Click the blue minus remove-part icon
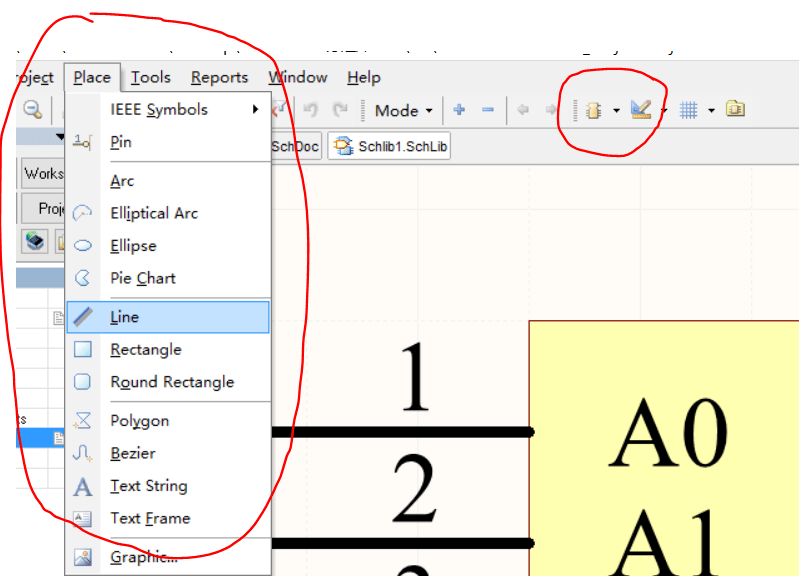The height and width of the screenshot is (576, 799). [x=488, y=110]
